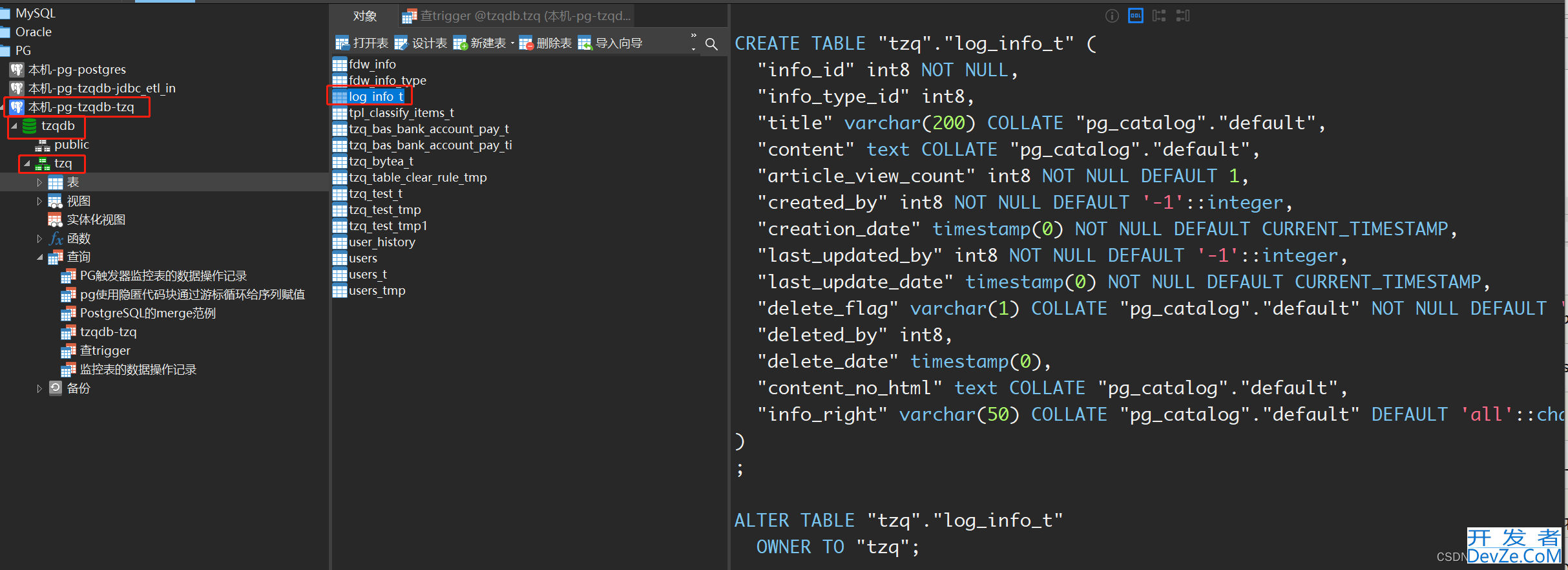Expand the 视图 (views) node
Viewport: 1568px width, 570px height.
pos(39,202)
